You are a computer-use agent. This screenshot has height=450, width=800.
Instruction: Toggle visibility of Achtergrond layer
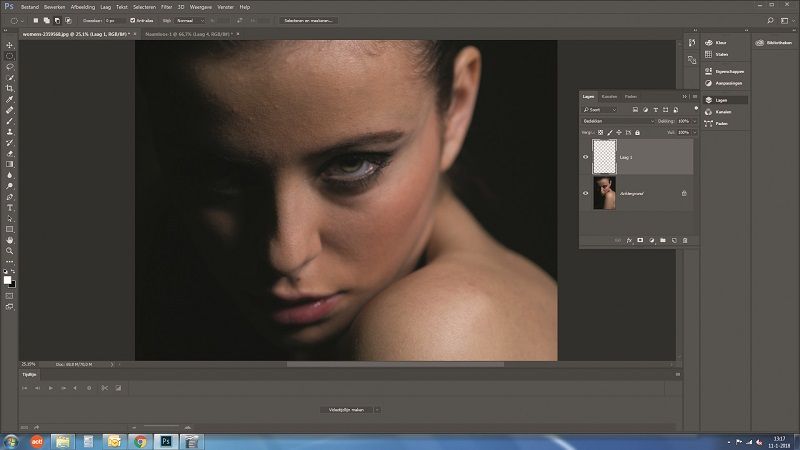586,192
